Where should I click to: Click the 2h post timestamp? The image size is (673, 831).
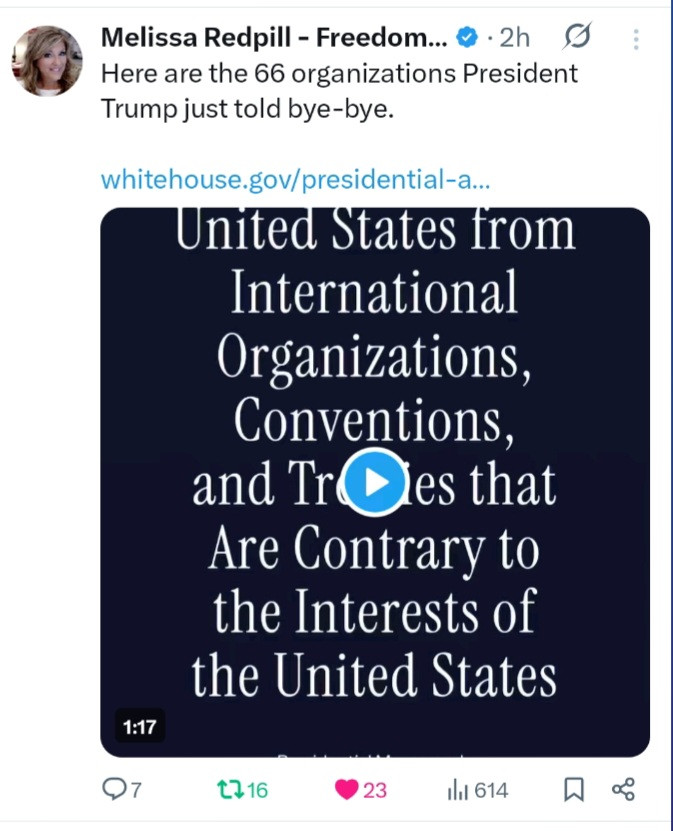click(x=514, y=38)
